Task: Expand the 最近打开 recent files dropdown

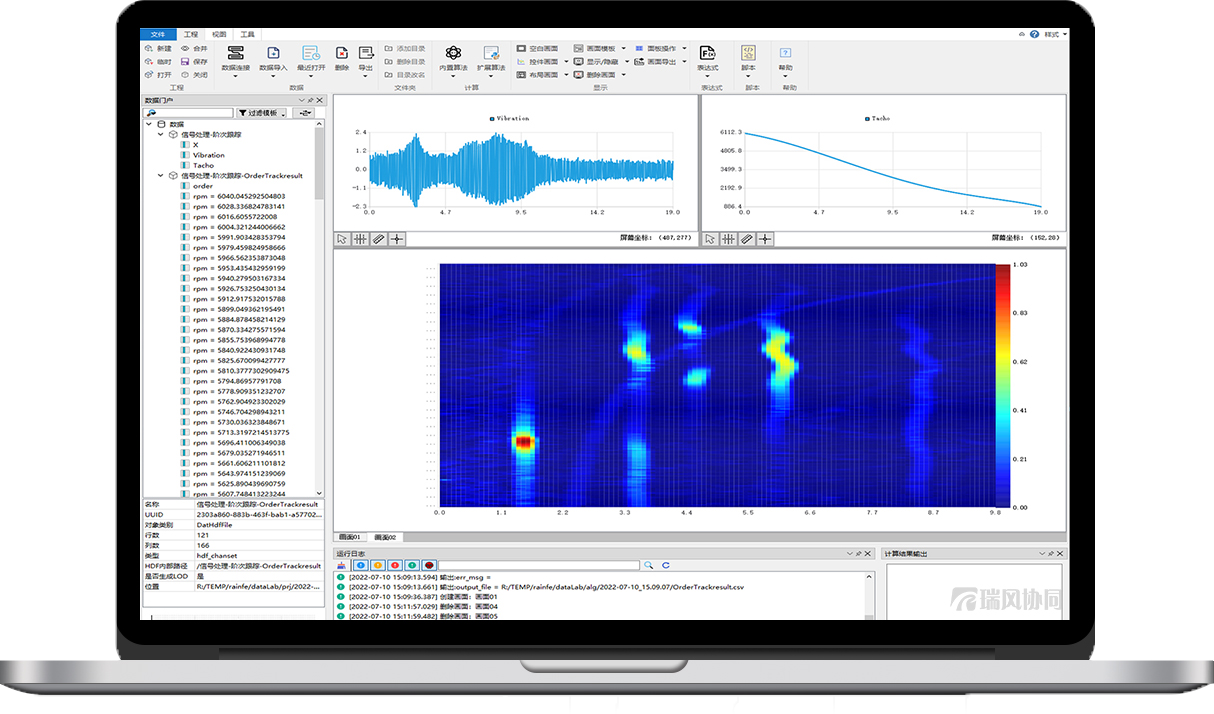Action: point(311,76)
